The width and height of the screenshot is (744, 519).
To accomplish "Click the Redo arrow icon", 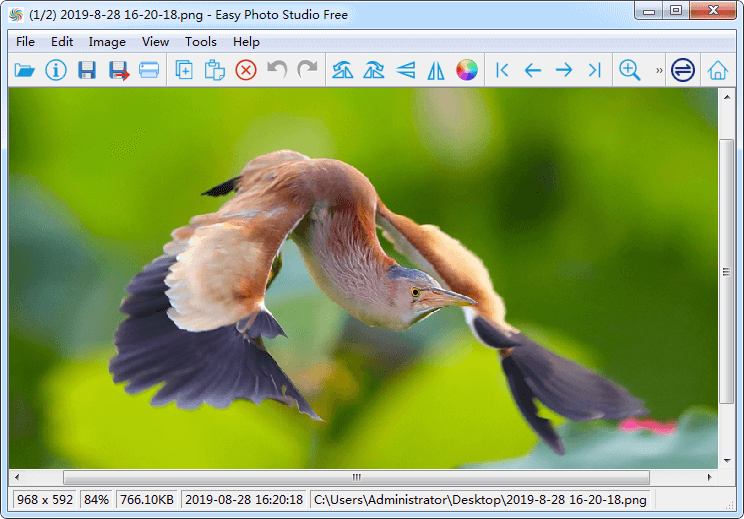I will point(307,70).
